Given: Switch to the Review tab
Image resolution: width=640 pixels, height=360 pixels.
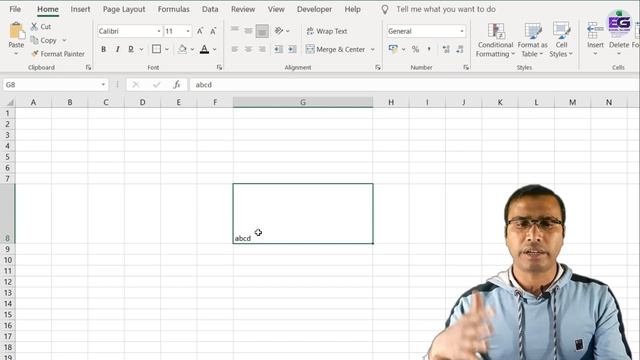Looking at the screenshot, I should pos(243,9).
